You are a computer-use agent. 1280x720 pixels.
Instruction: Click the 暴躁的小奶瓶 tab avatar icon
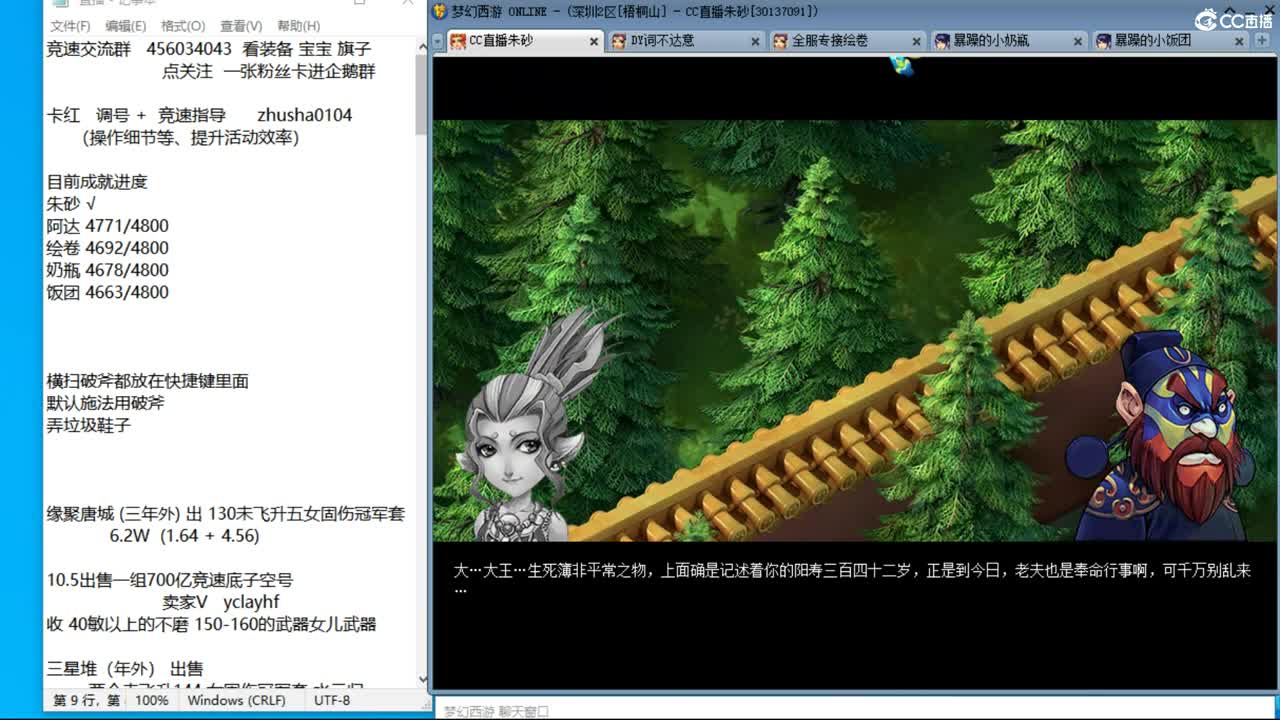point(942,41)
